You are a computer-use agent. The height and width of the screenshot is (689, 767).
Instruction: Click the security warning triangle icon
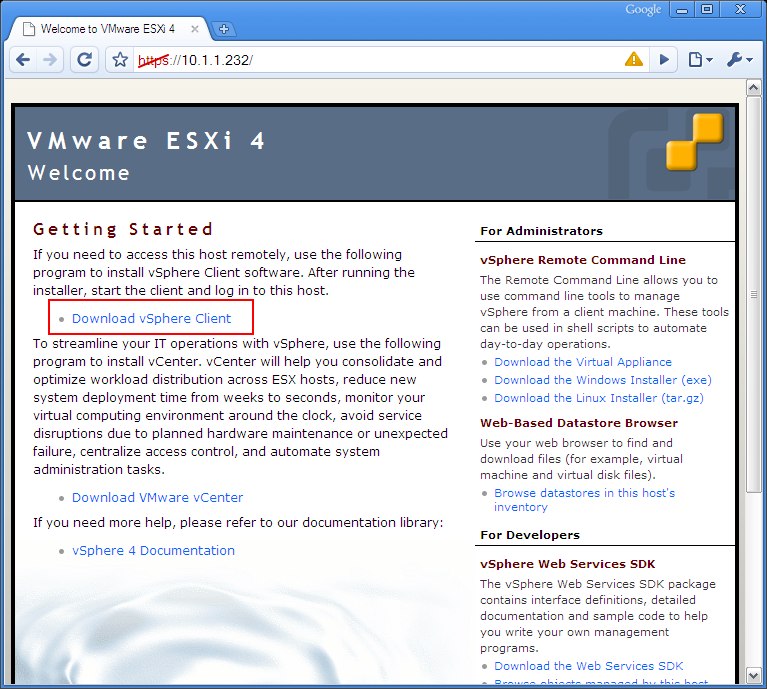pos(633,60)
